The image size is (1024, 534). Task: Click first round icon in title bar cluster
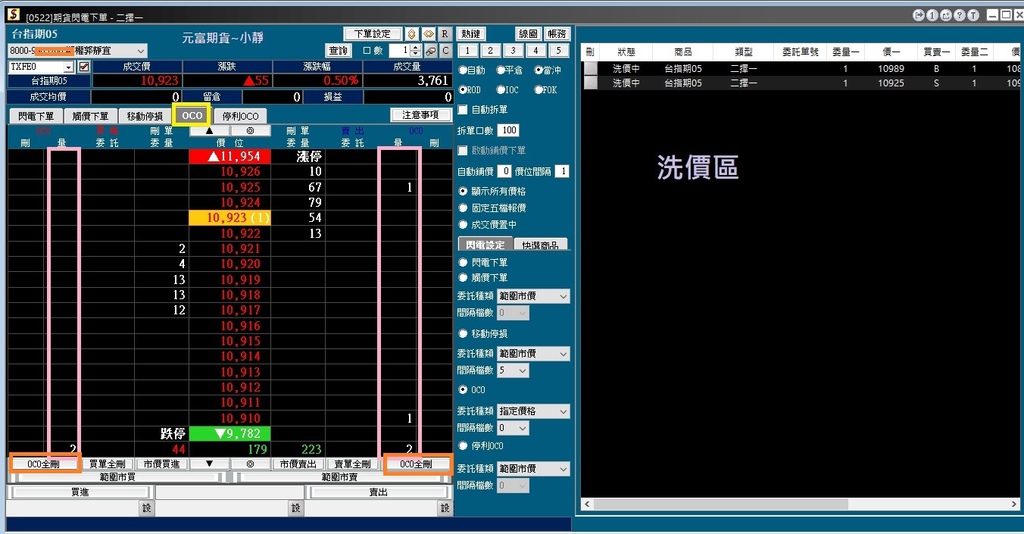[x=919, y=15]
